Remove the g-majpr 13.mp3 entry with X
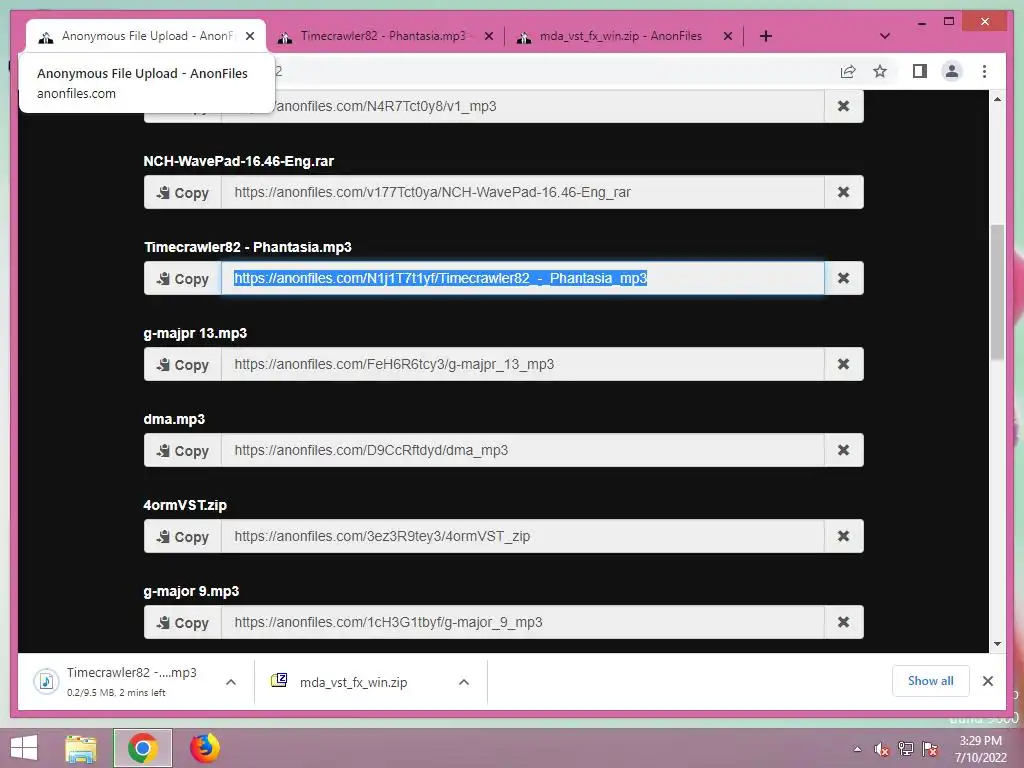 pos(844,364)
